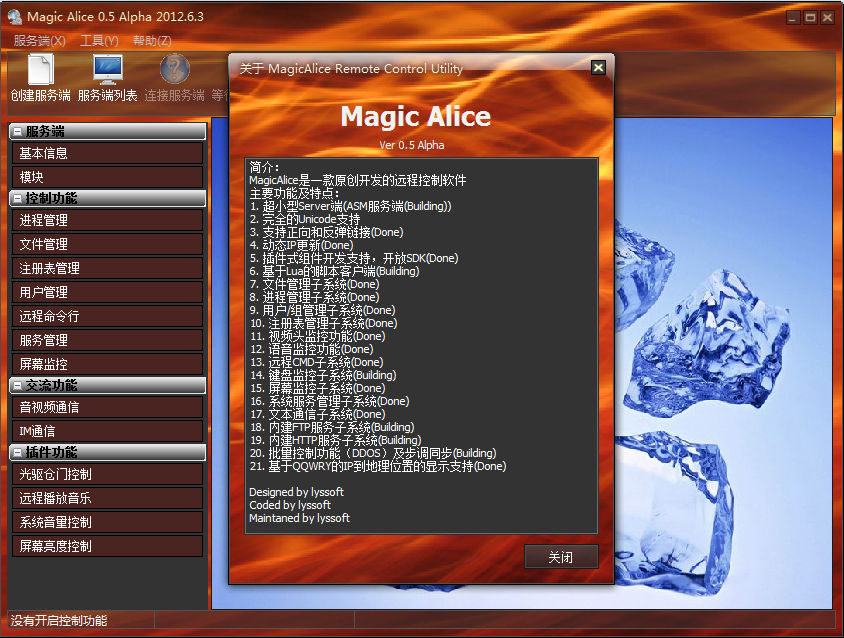844x638 pixels.
Task: Click the Magic Alice heading in the dialog
Action: [416, 116]
